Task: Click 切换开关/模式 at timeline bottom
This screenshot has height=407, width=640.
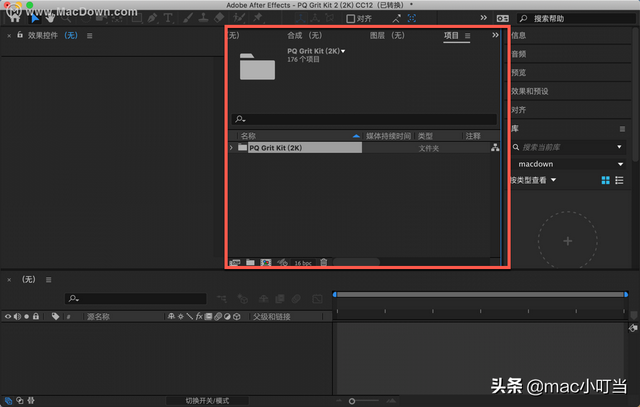Action: tap(207, 401)
